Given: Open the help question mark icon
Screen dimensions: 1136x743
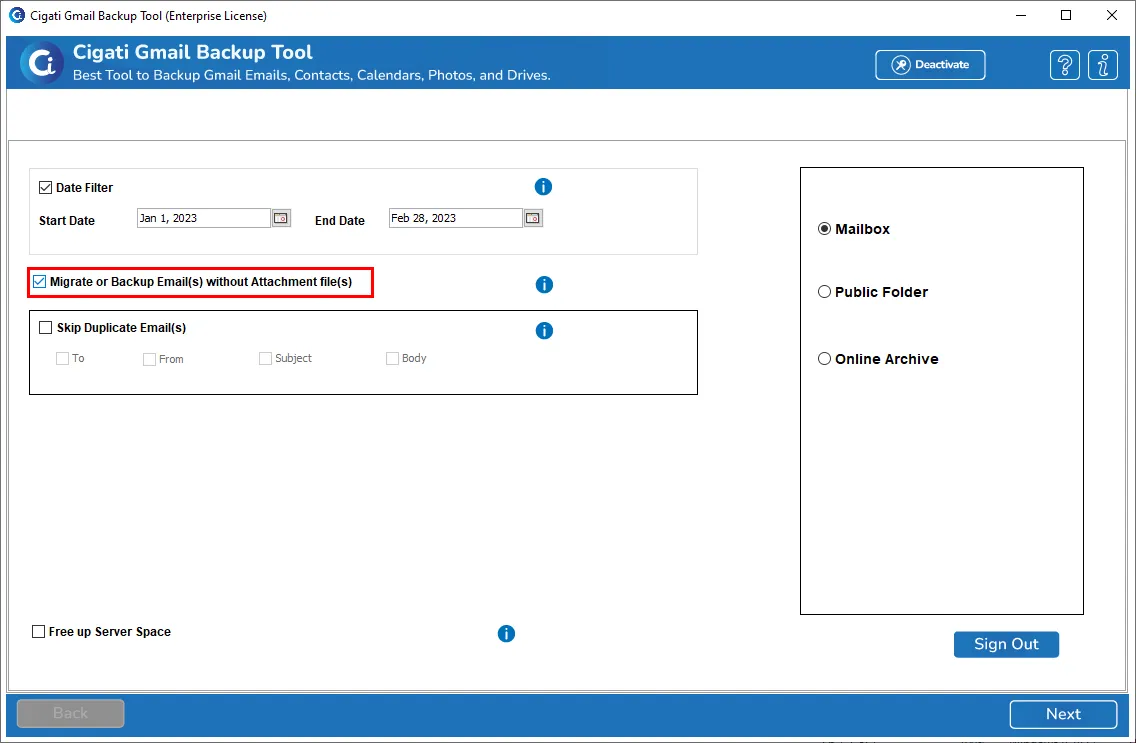Looking at the screenshot, I should tap(1064, 65).
